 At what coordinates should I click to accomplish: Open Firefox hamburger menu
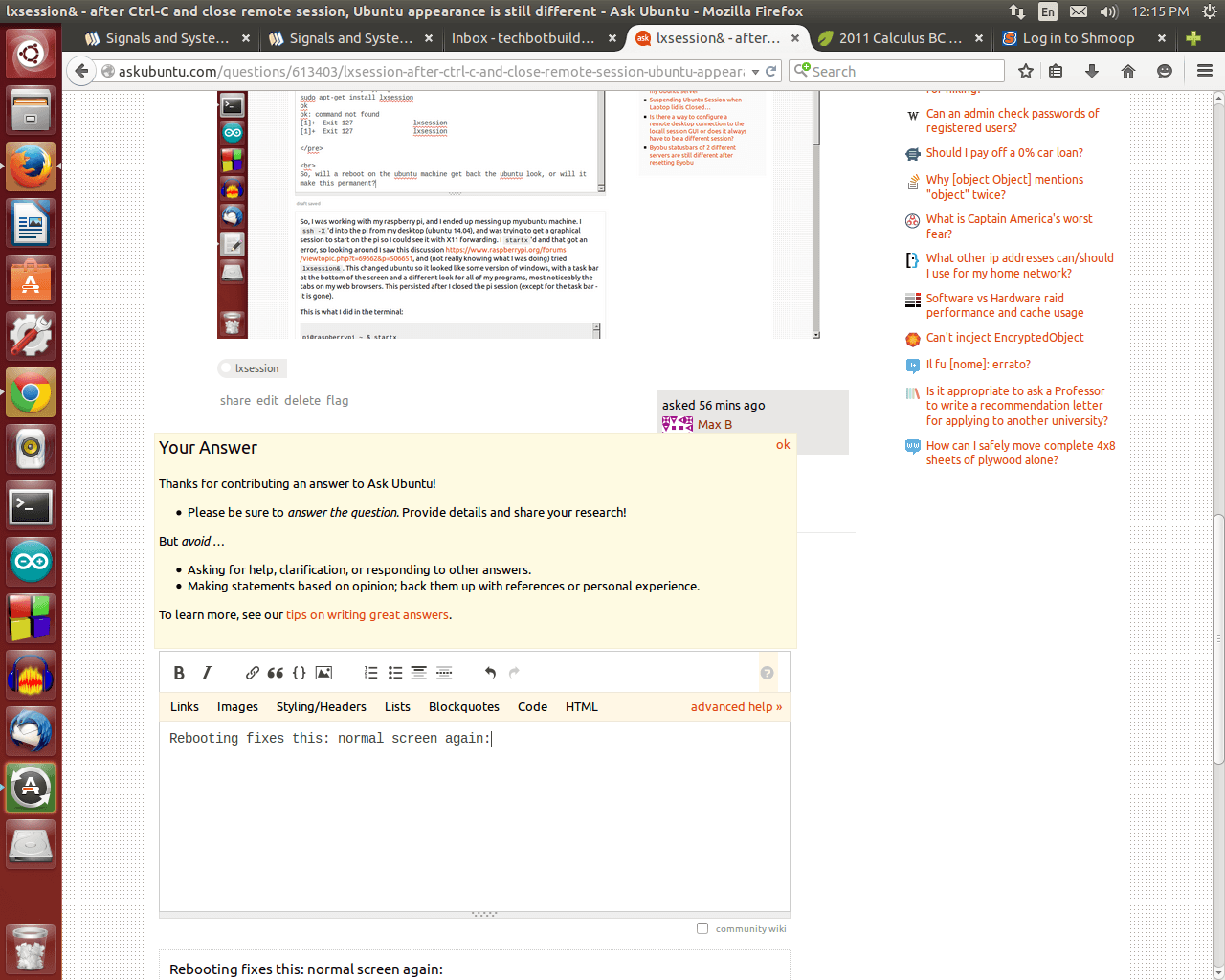click(x=1205, y=71)
